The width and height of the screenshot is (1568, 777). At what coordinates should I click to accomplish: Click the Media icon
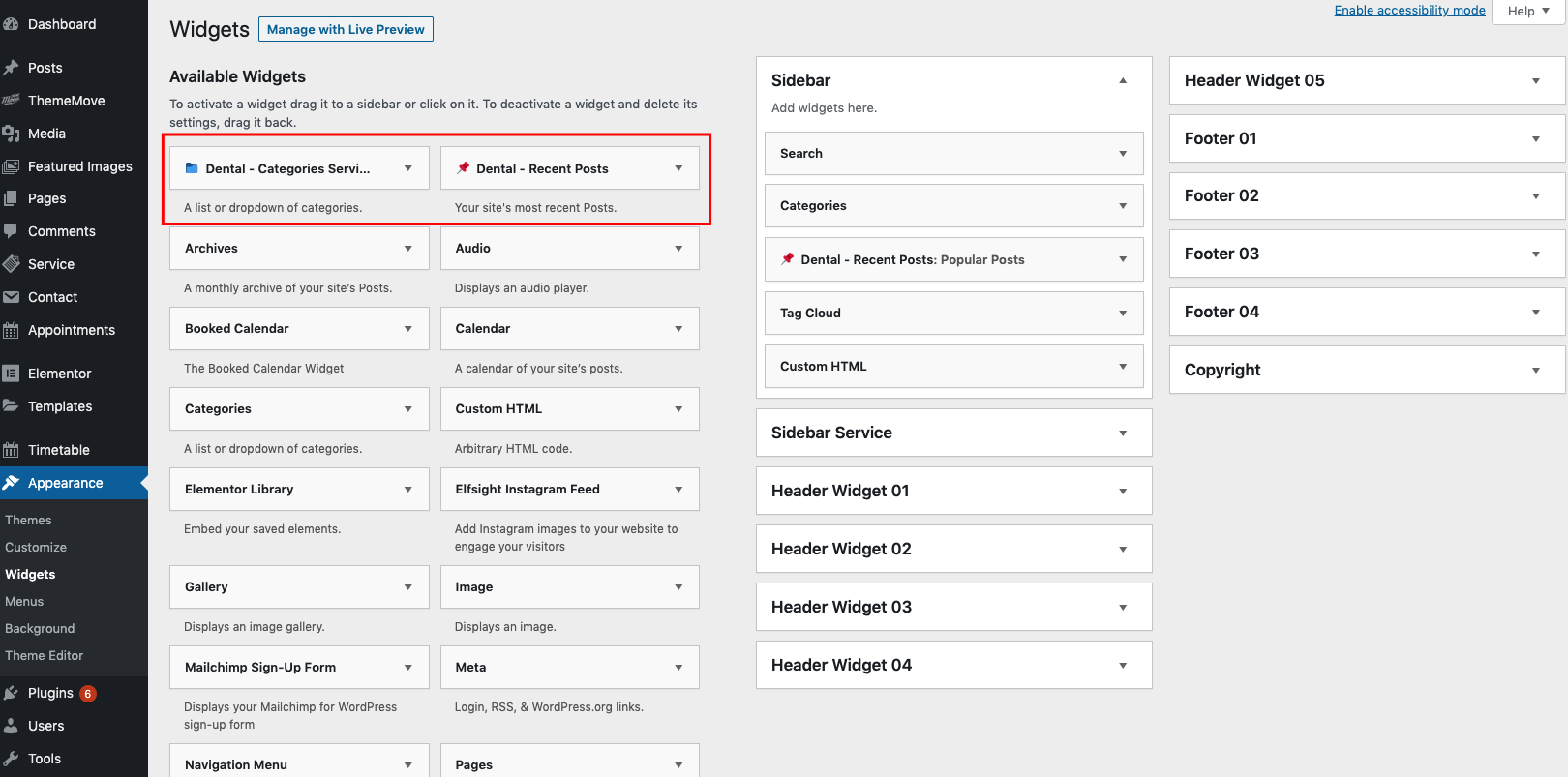11,134
